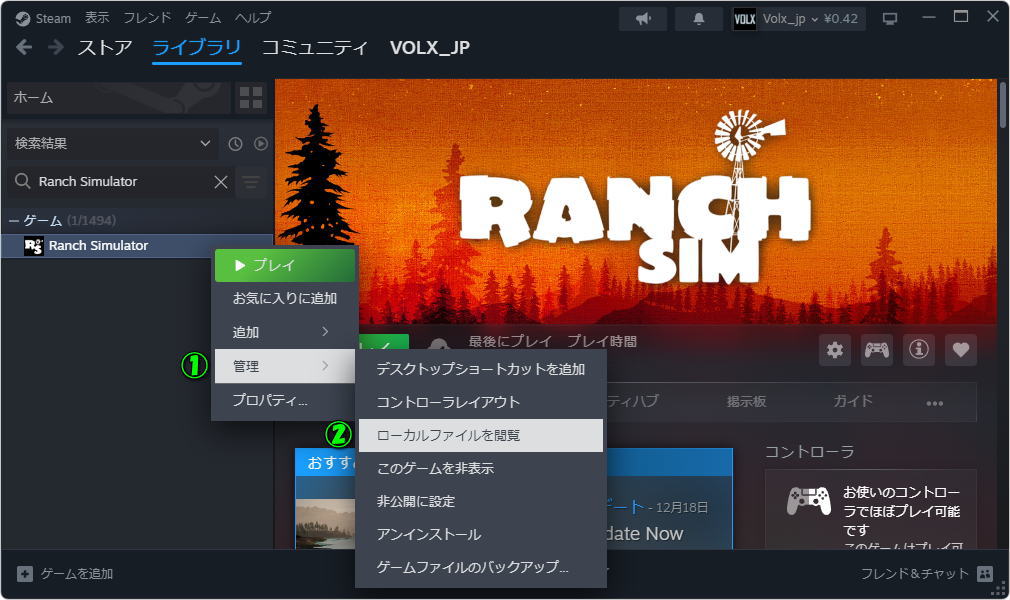Click the announcements megaphone icon

(642, 19)
